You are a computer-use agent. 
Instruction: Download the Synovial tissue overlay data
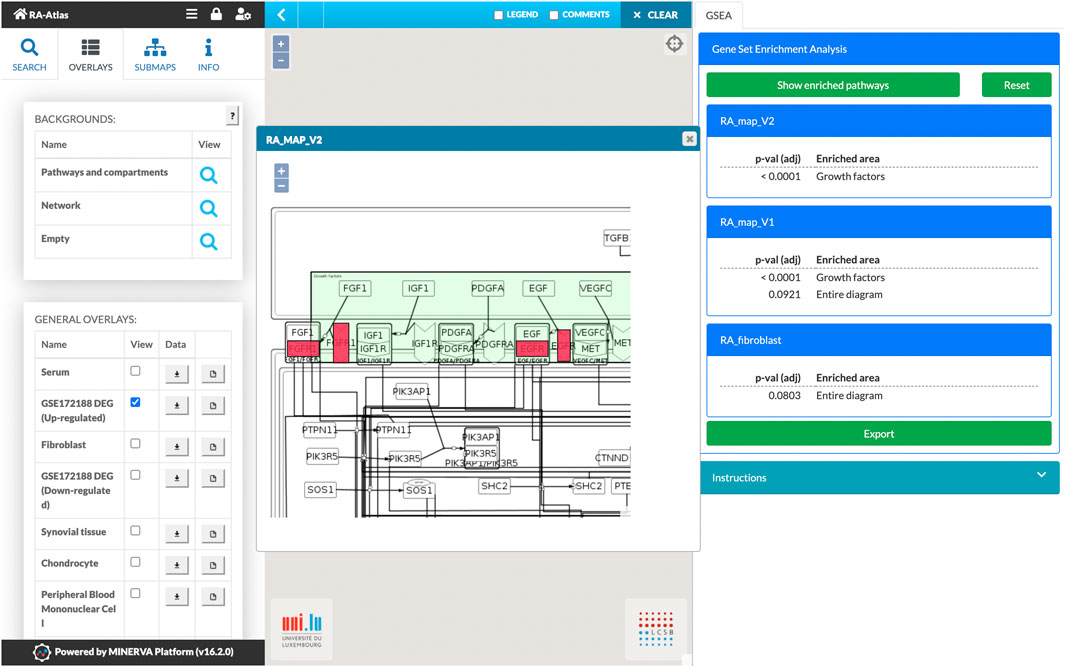click(177, 533)
